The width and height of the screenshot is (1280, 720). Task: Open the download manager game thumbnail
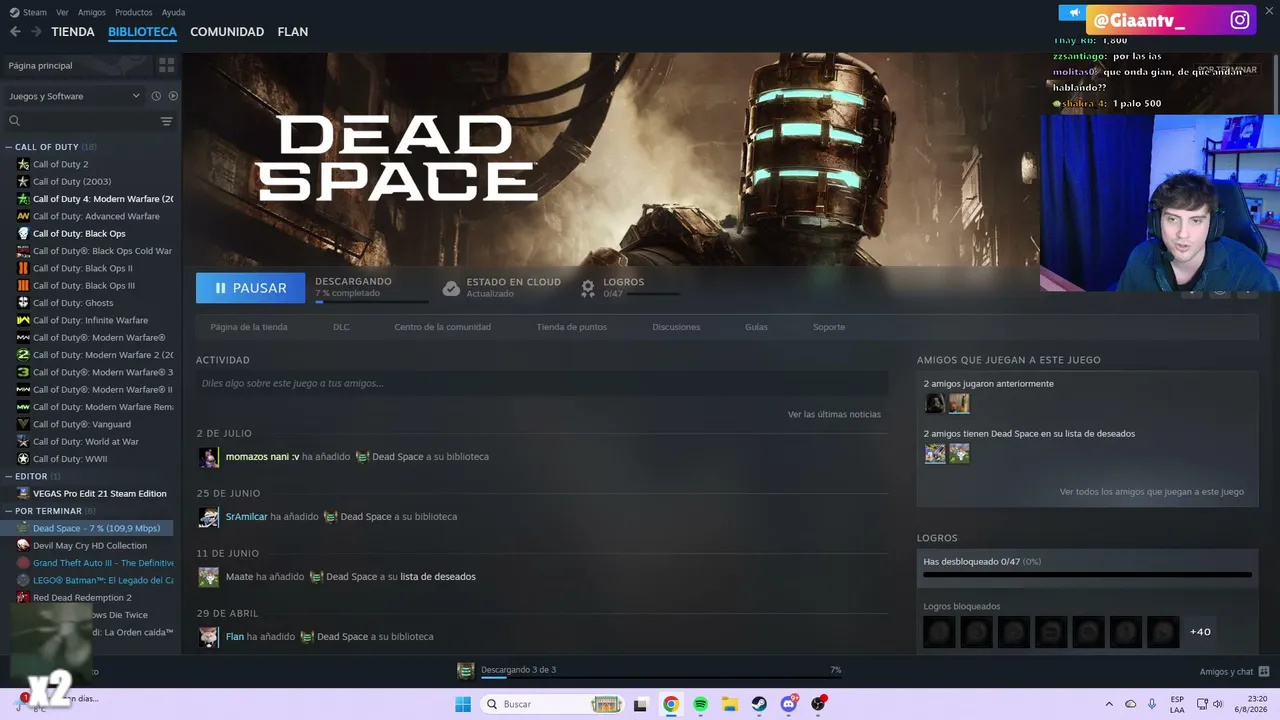pyautogui.click(x=465, y=670)
